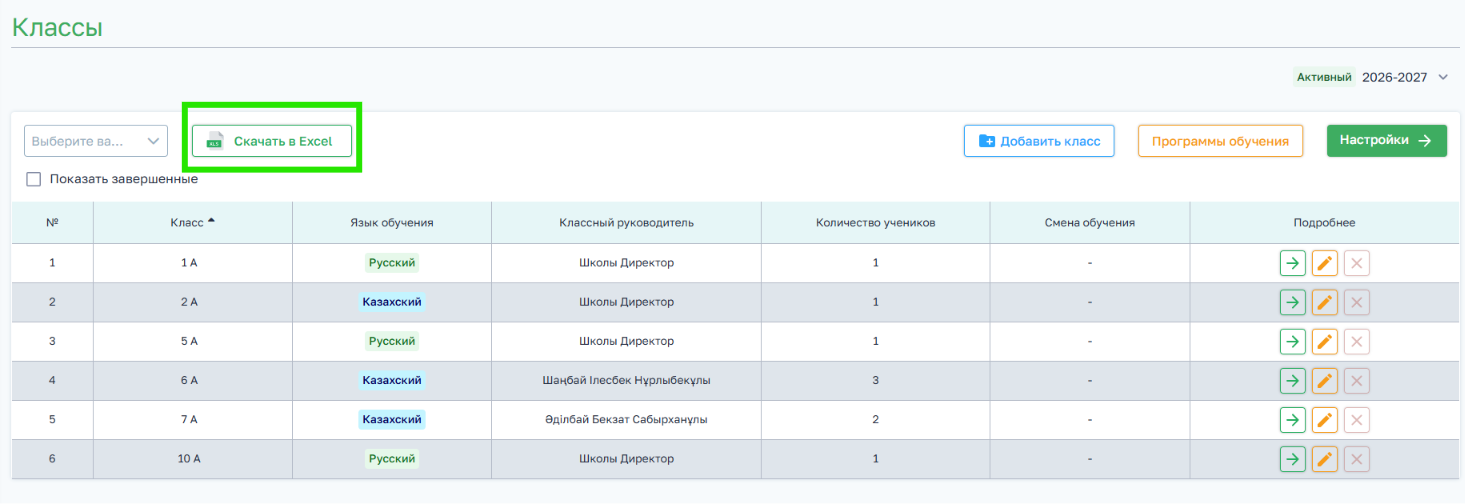Open details arrow for class 10 А
This screenshot has width=1465, height=504.
click(1293, 459)
